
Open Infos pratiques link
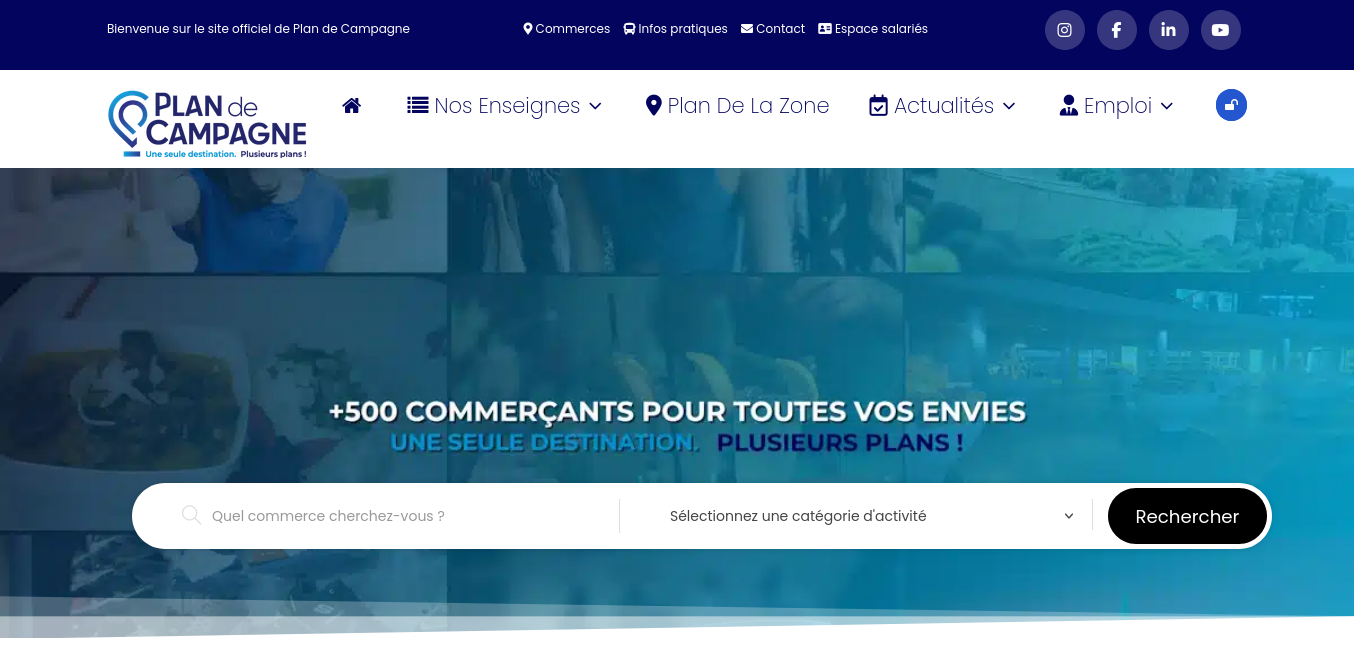[676, 29]
